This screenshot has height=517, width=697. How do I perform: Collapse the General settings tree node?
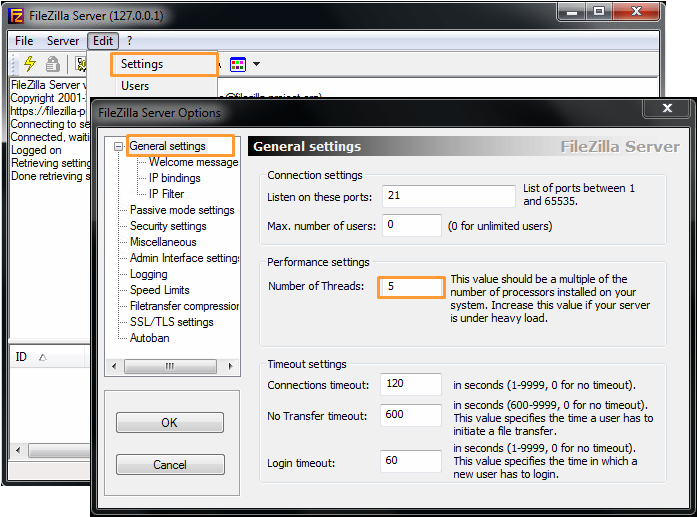click(x=118, y=146)
